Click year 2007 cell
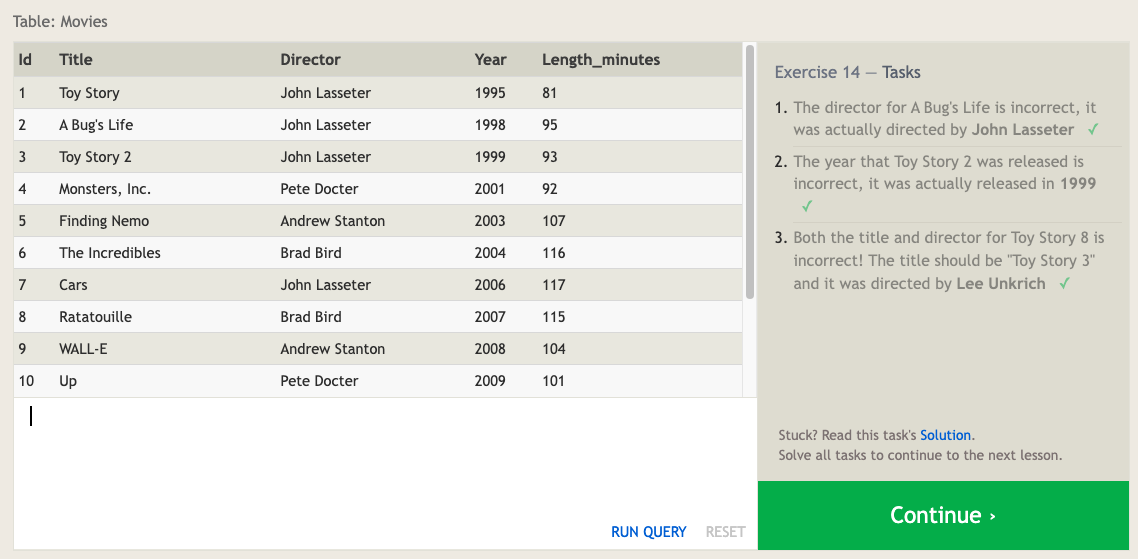Screen dimensions: 1138x559 [490, 317]
